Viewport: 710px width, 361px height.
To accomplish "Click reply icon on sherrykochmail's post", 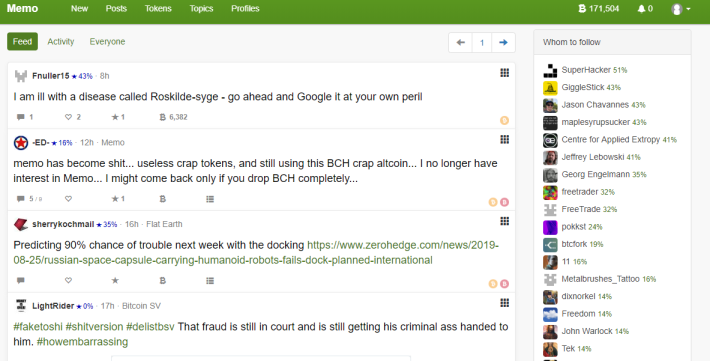I will pyautogui.click(x=20, y=281).
